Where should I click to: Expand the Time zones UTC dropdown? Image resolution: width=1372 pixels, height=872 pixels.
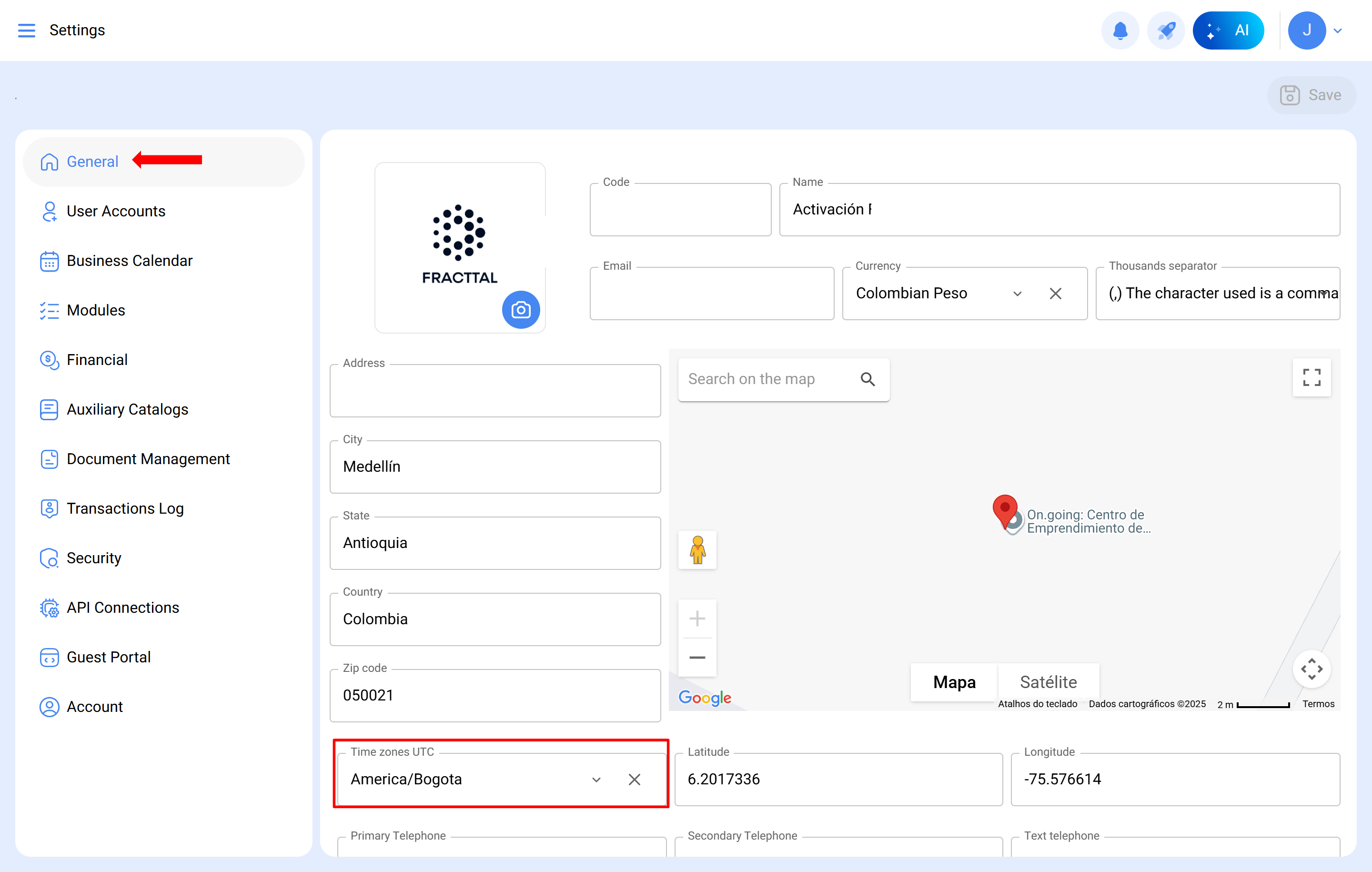click(596, 779)
